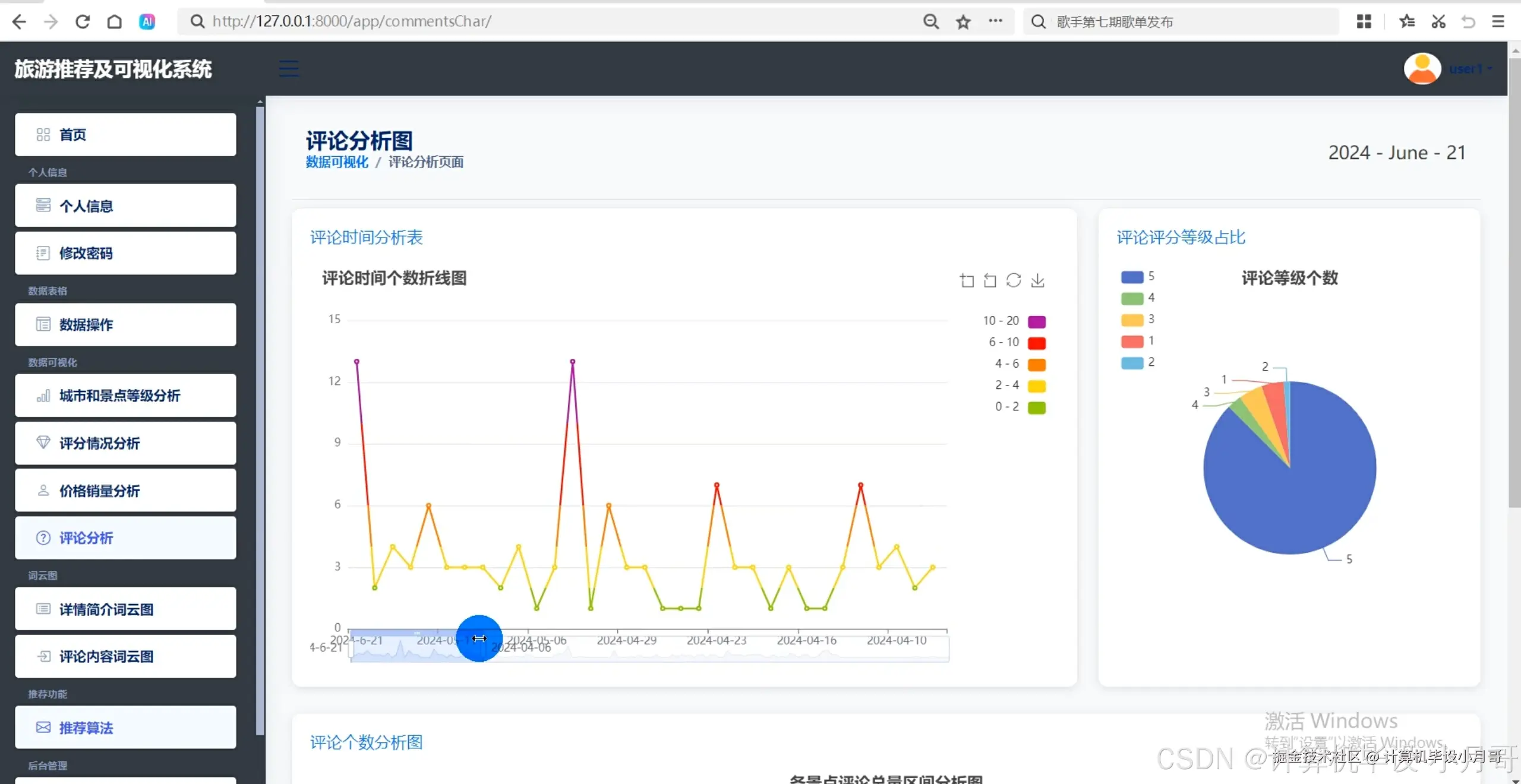Click the chart restore refresh icon
This screenshot has width=1521, height=784.
1014,280
